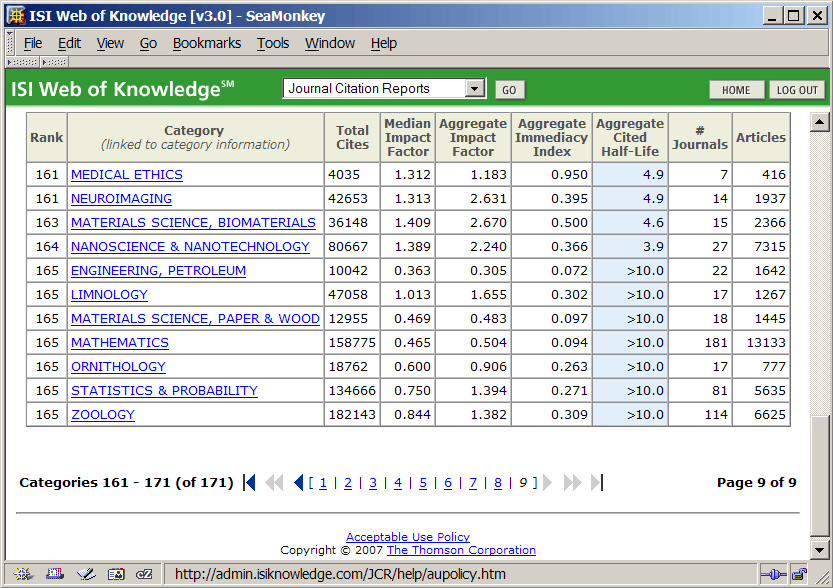
Task: Collapse the first toolbar grippy
Action: click(23, 62)
